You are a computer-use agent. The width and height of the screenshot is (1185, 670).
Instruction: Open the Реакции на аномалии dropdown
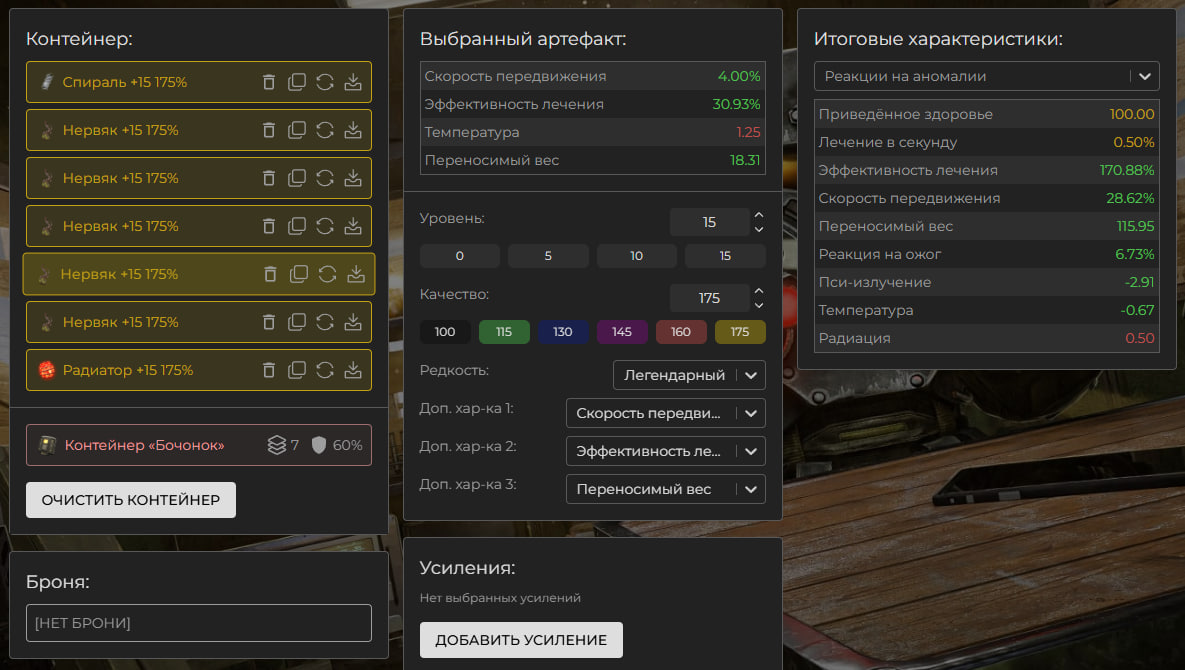(x=986, y=76)
